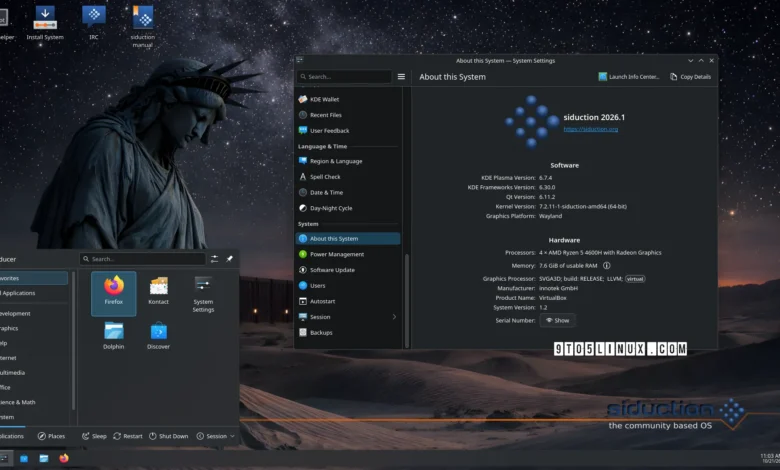This screenshot has height=470, width=780.
Task: Select Multimedia category in launcher
Action: pyautogui.click(x=33, y=373)
